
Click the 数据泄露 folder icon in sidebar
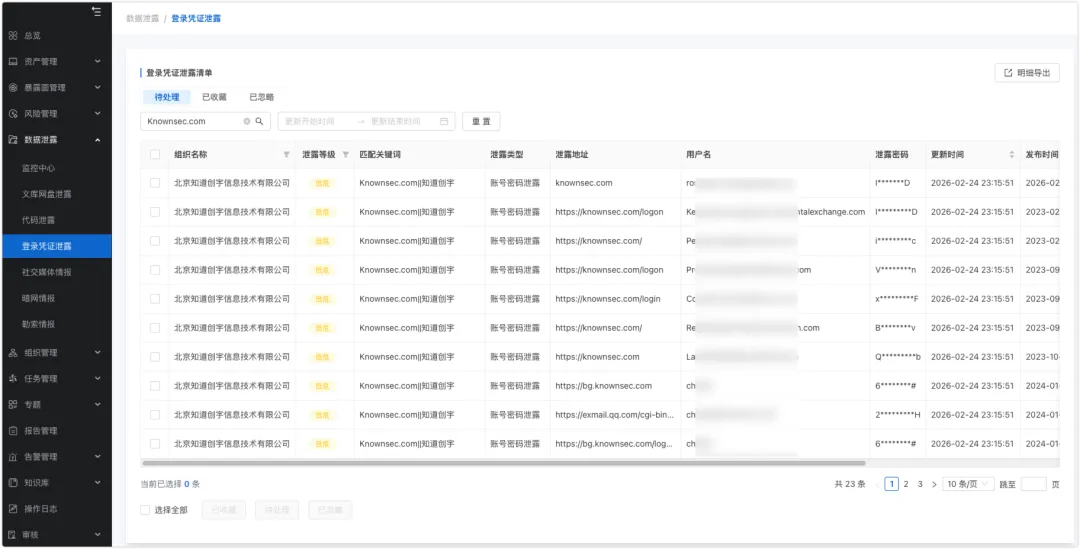tap(12, 139)
